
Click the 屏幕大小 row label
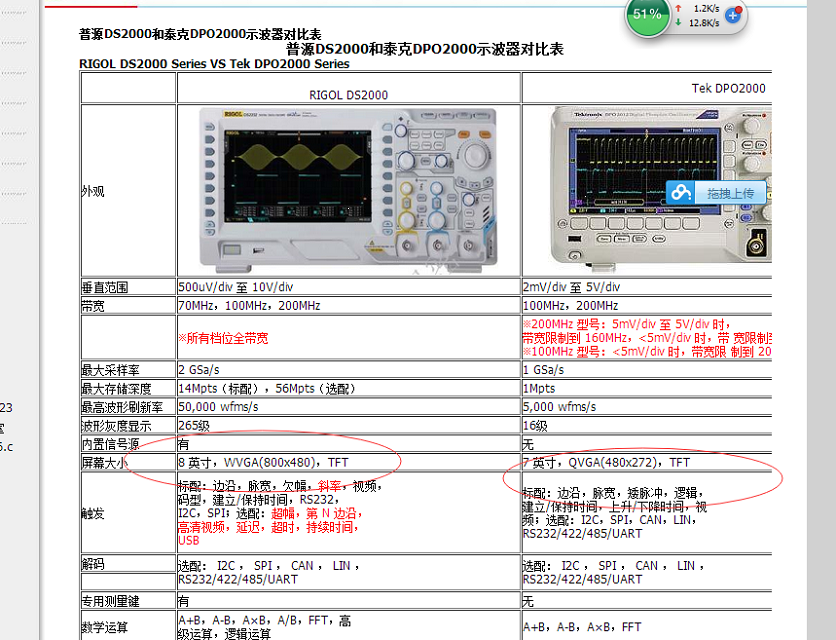point(104,463)
